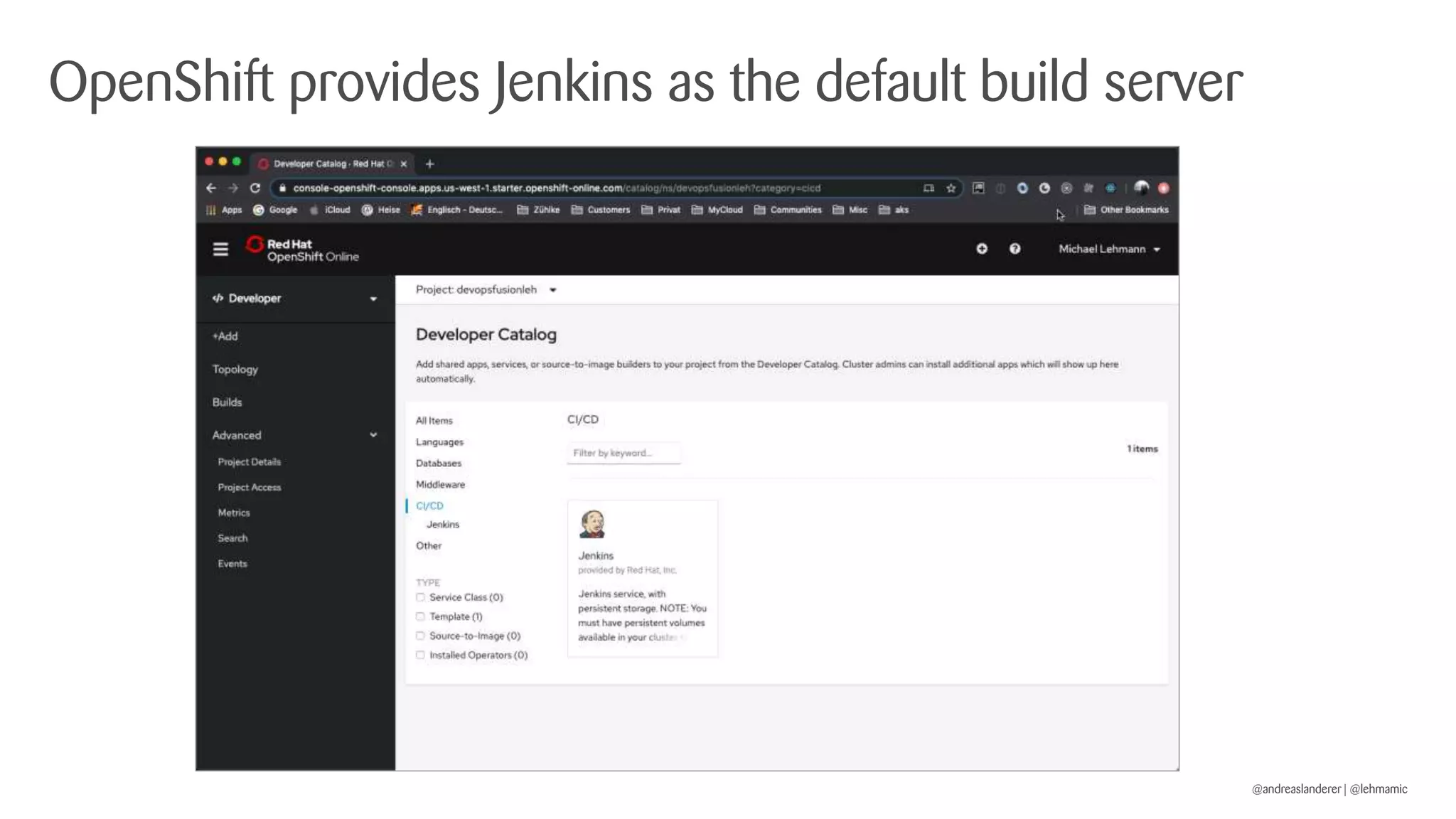Expand the Developer perspective switcher
The width and height of the screenshot is (1456, 819).
[294, 299]
